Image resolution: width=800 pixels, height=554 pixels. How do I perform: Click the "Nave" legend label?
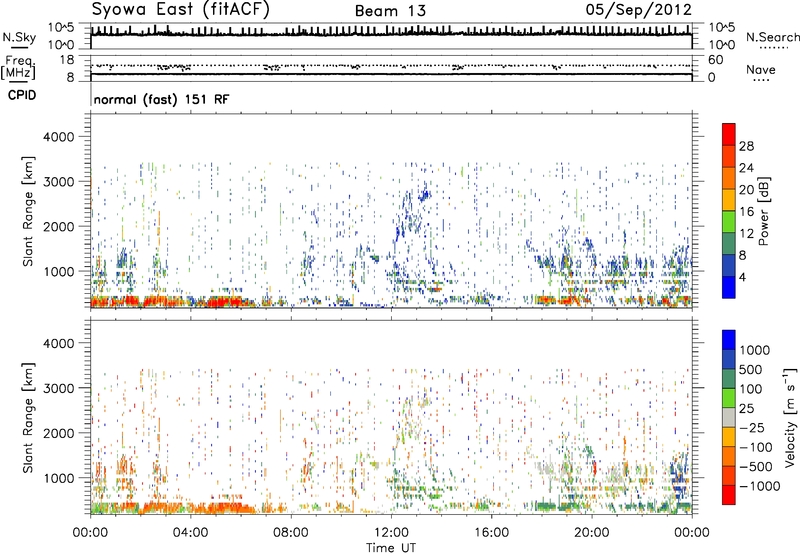(761, 69)
